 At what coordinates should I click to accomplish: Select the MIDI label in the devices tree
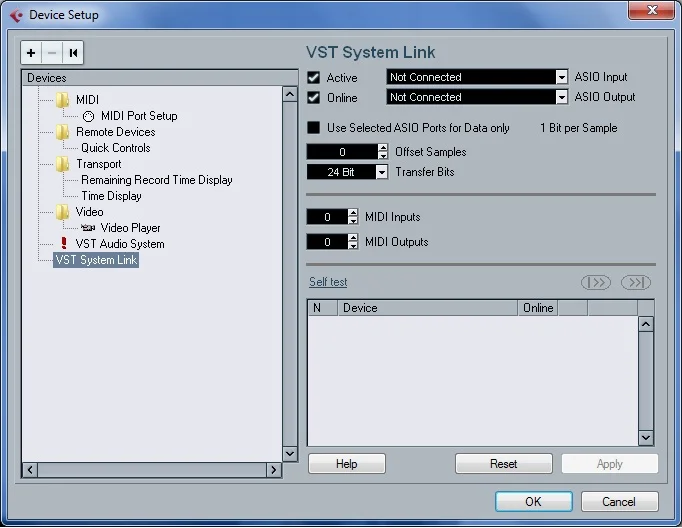pos(87,100)
